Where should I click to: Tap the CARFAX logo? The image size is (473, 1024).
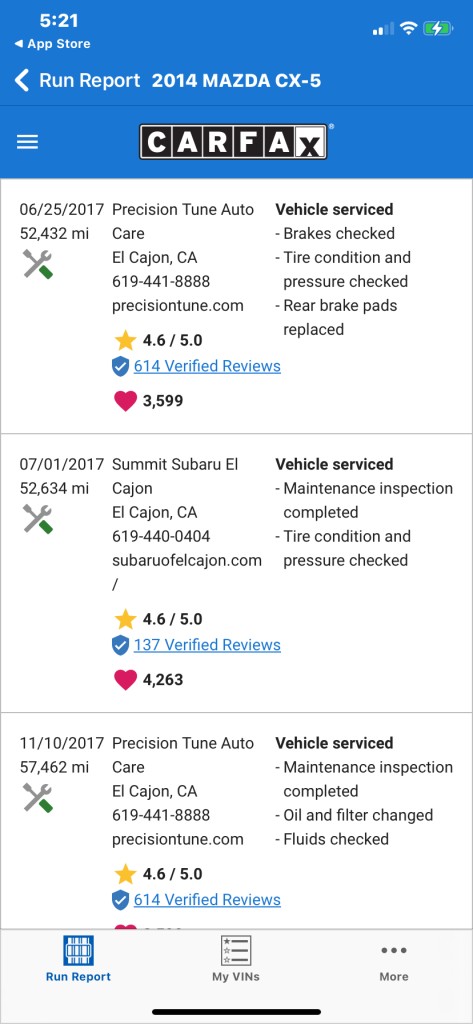(233, 142)
